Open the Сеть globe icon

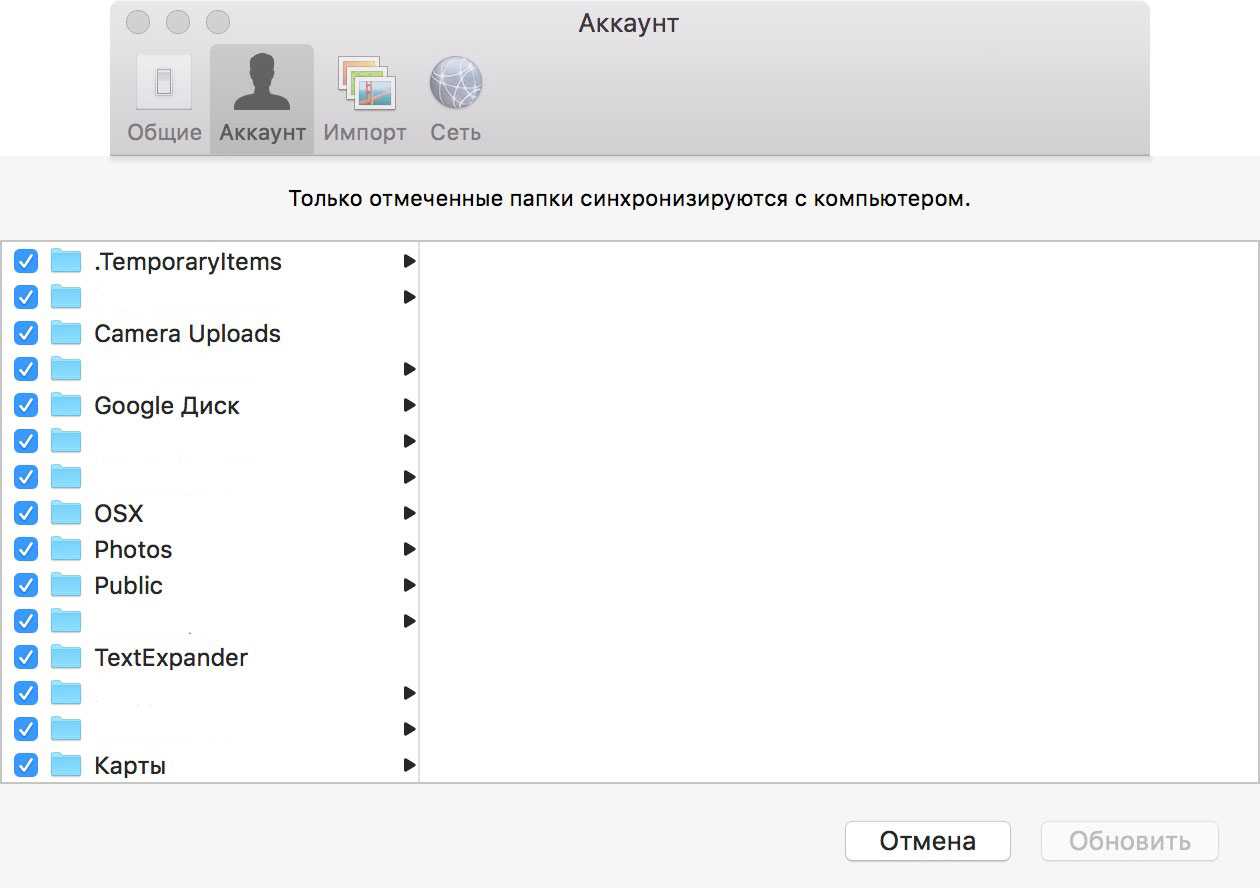point(456,82)
